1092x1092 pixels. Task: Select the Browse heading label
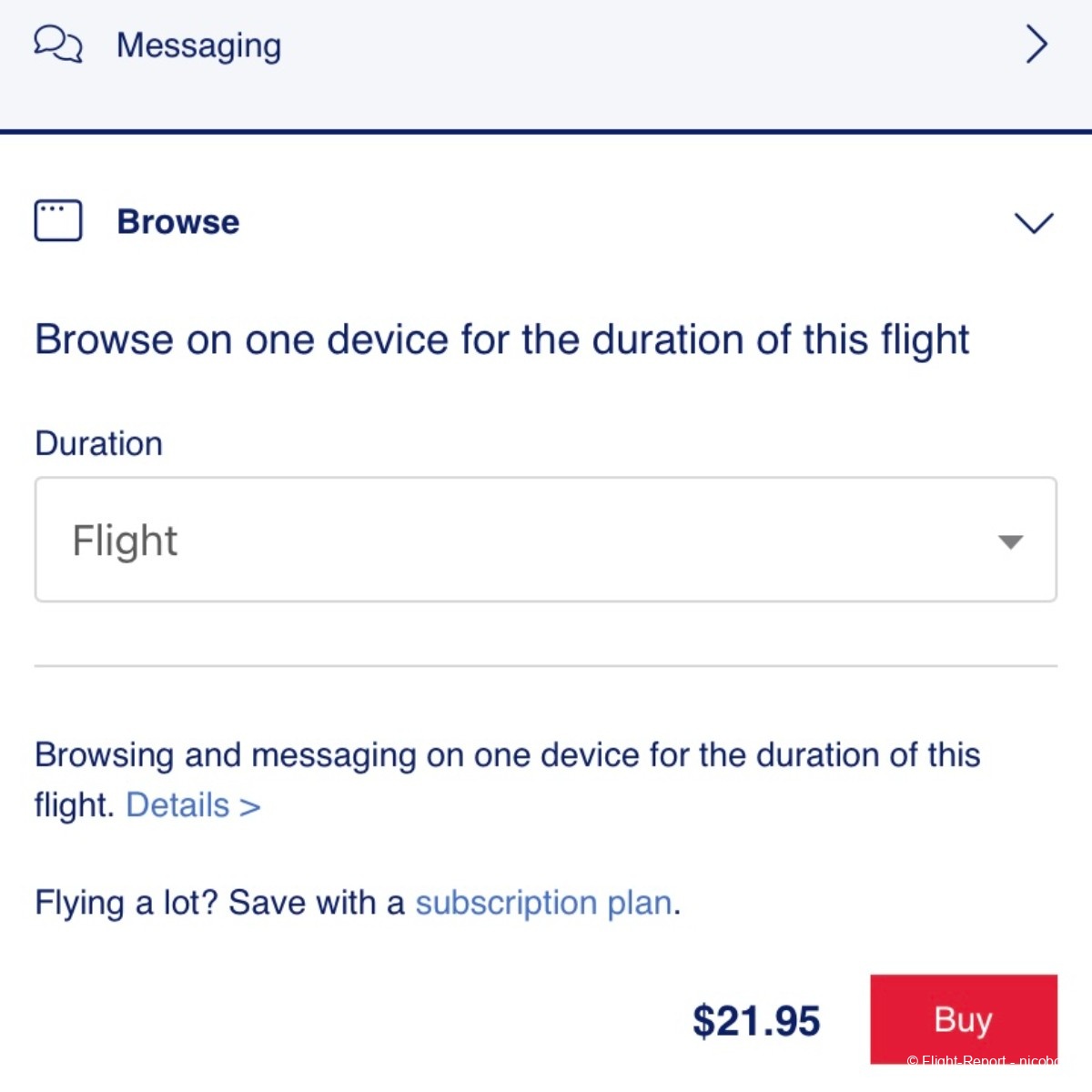point(178,222)
